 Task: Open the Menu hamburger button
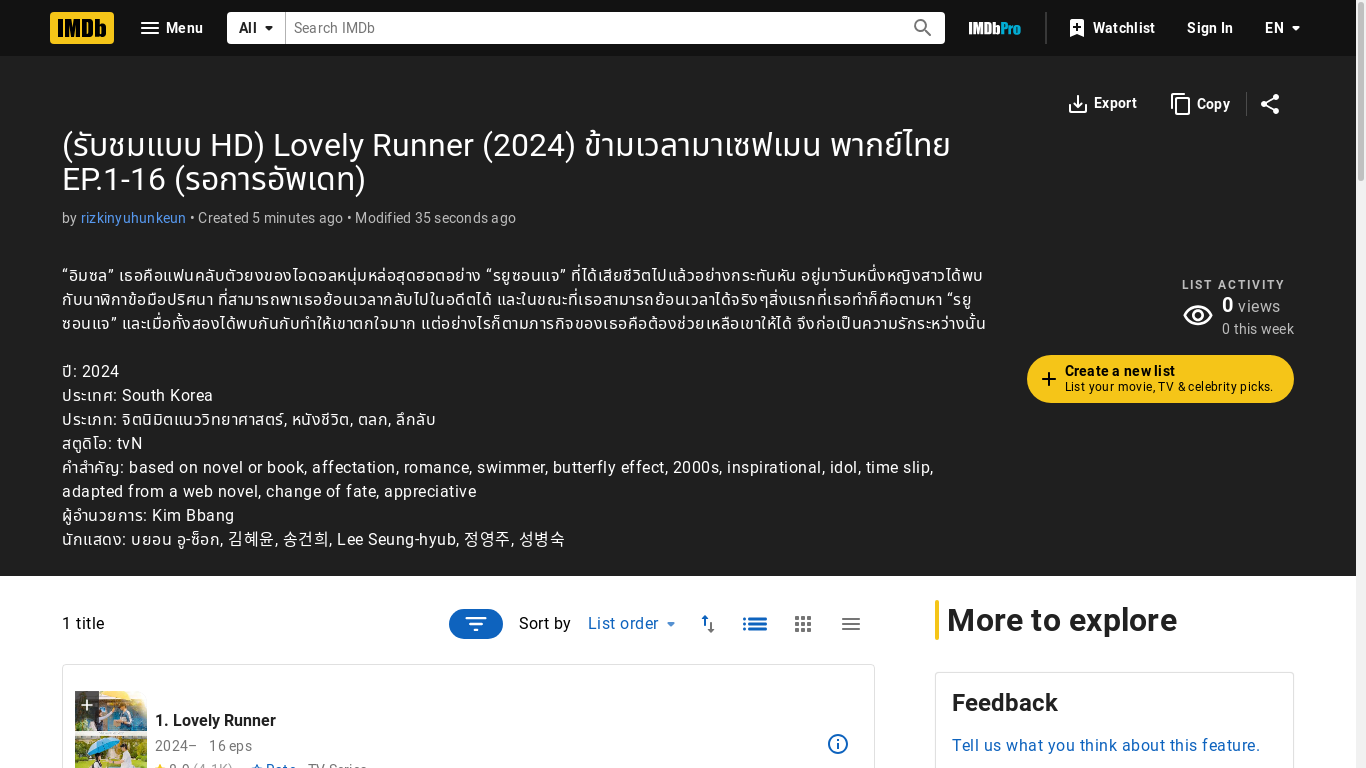click(172, 28)
